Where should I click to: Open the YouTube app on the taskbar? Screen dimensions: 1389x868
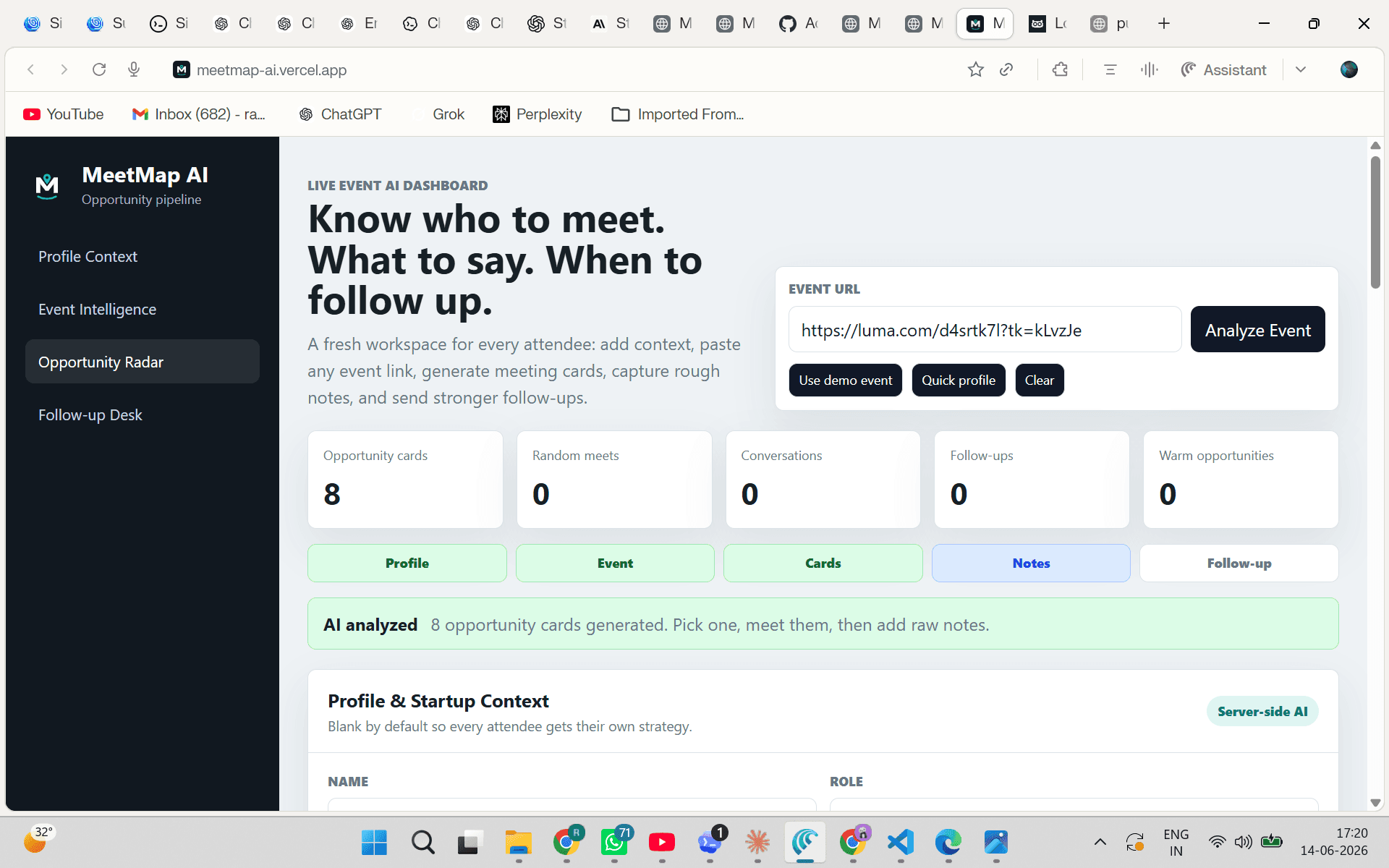pyautogui.click(x=662, y=842)
